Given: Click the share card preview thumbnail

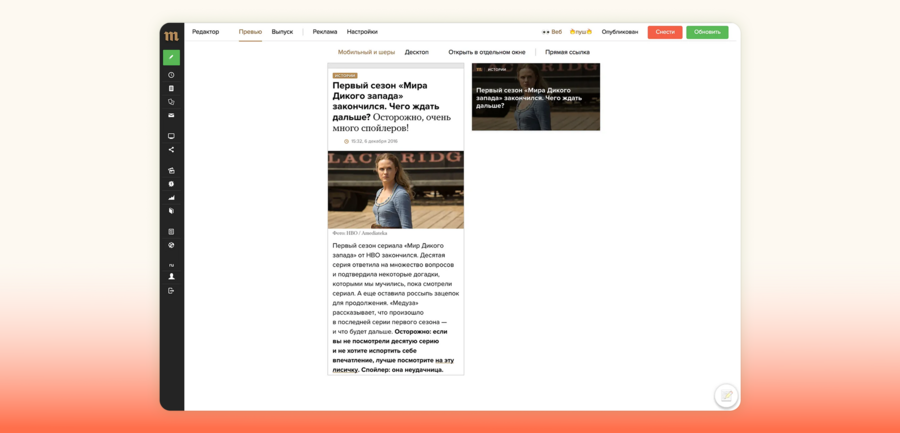Looking at the screenshot, I should coord(536,96).
